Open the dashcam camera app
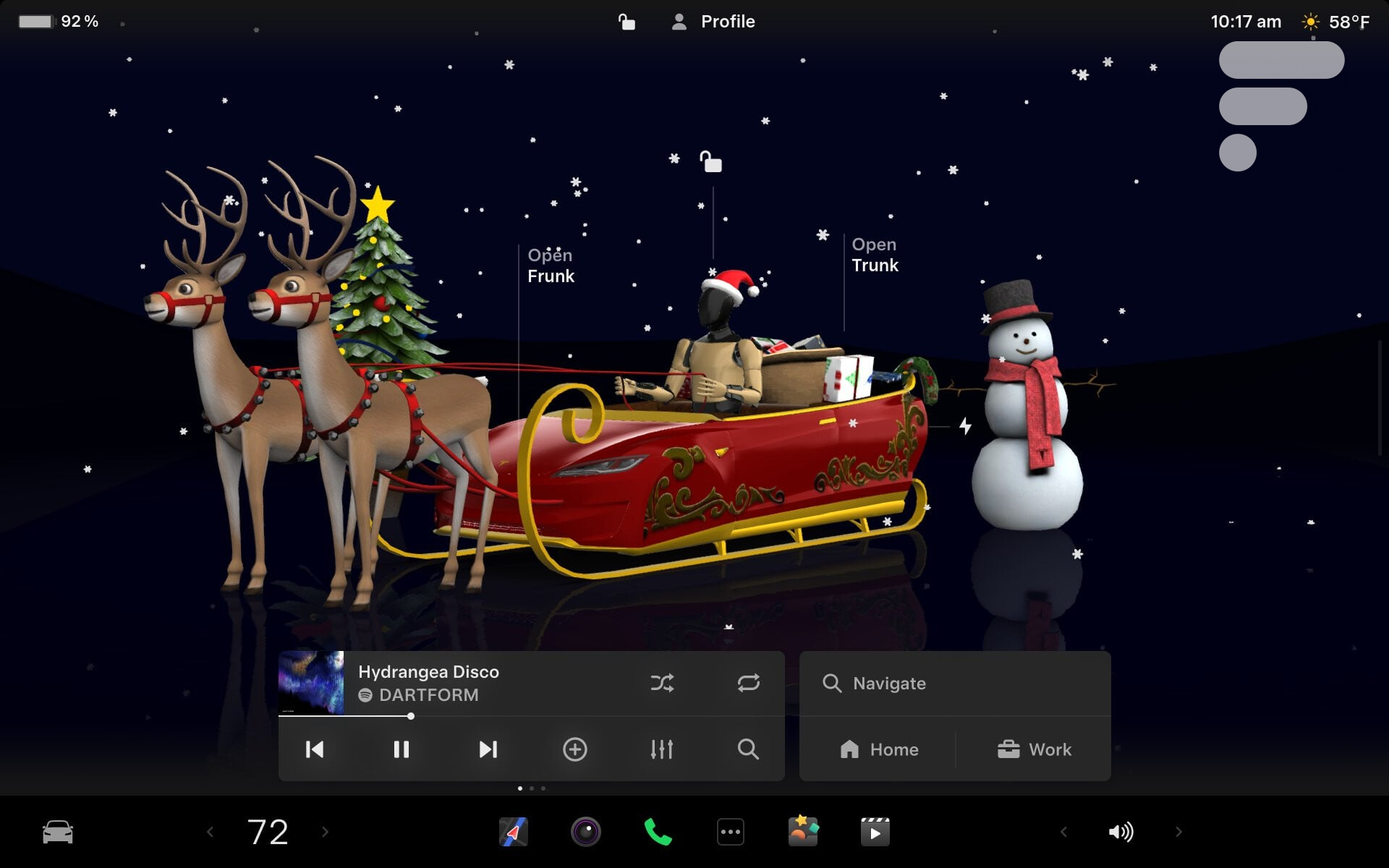This screenshot has width=1389, height=868. (586, 832)
